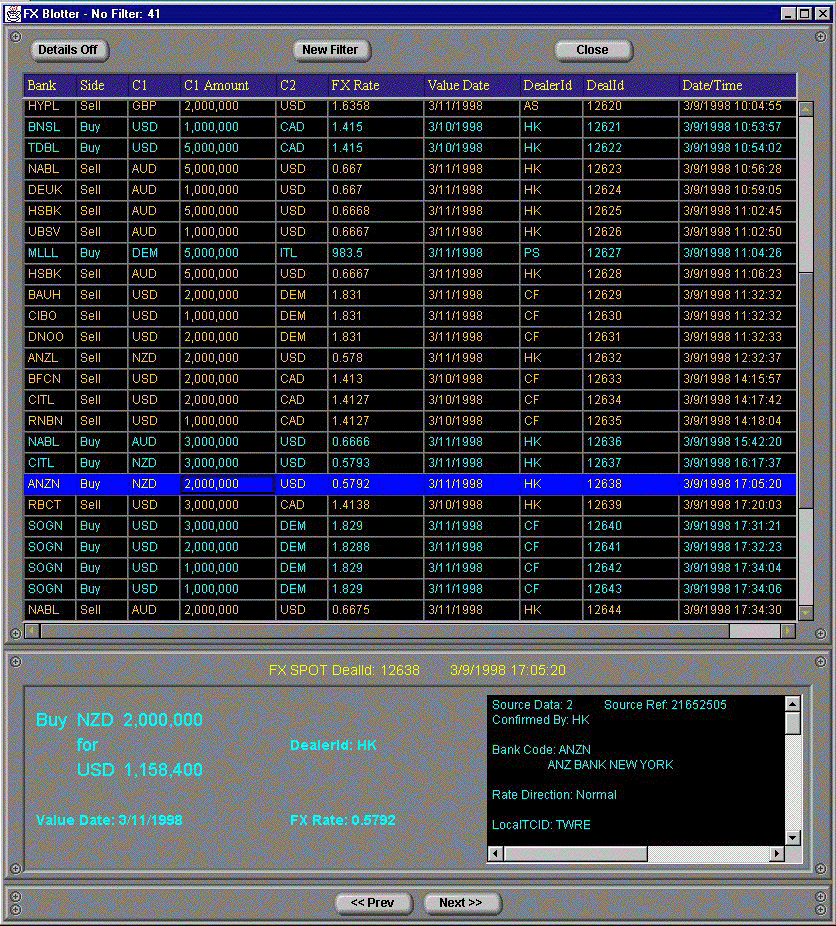836x926 pixels.
Task: Click the Details Off button
Action: (69, 50)
